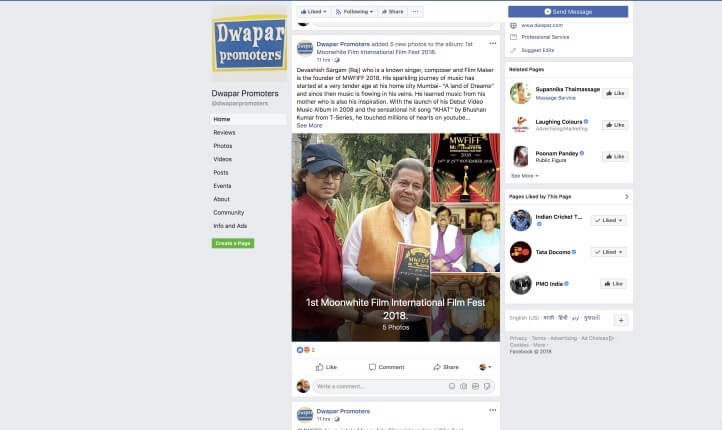Viewport: 722px width, 430px height.
Task: View reaction icons under the album post
Action: tap(303, 350)
